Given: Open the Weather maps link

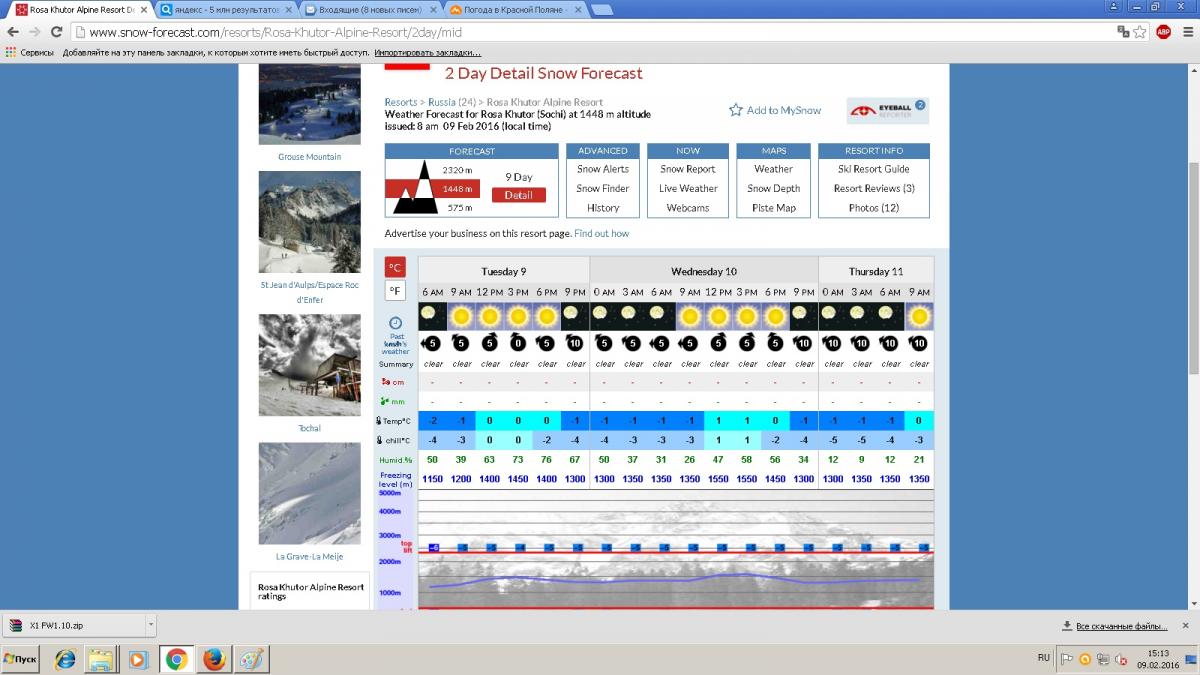Looking at the screenshot, I should [773, 169].
